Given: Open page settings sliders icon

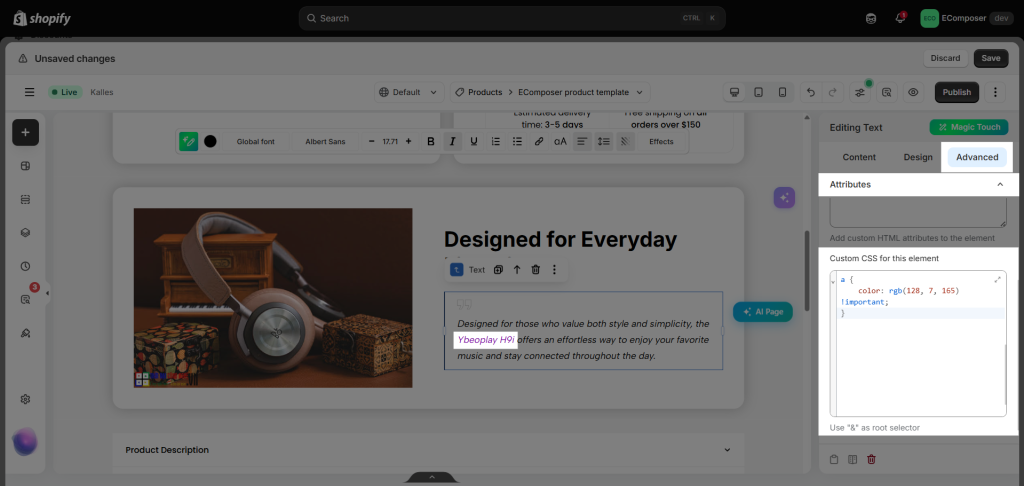Looking at the screenshot, I should click(860, 92).
